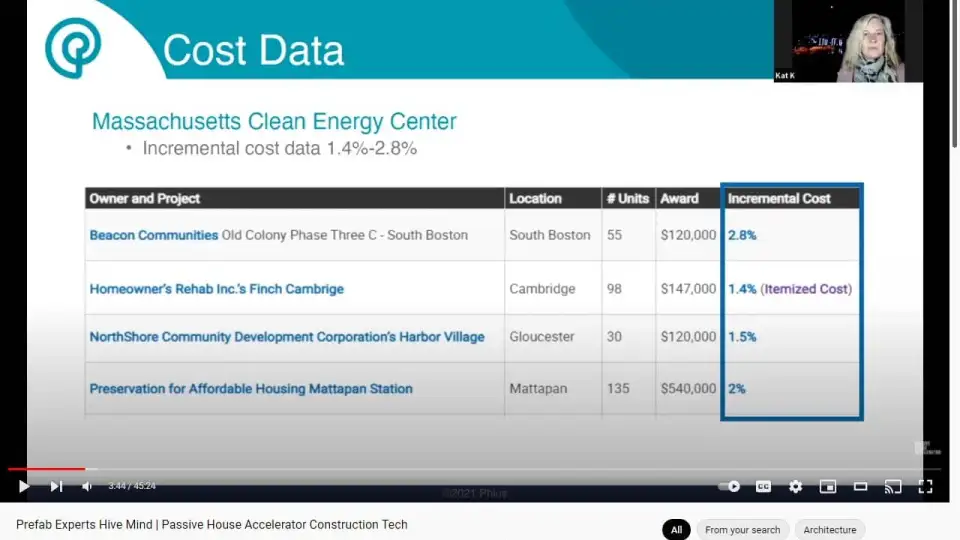Skip to the next video

point(56,486)
